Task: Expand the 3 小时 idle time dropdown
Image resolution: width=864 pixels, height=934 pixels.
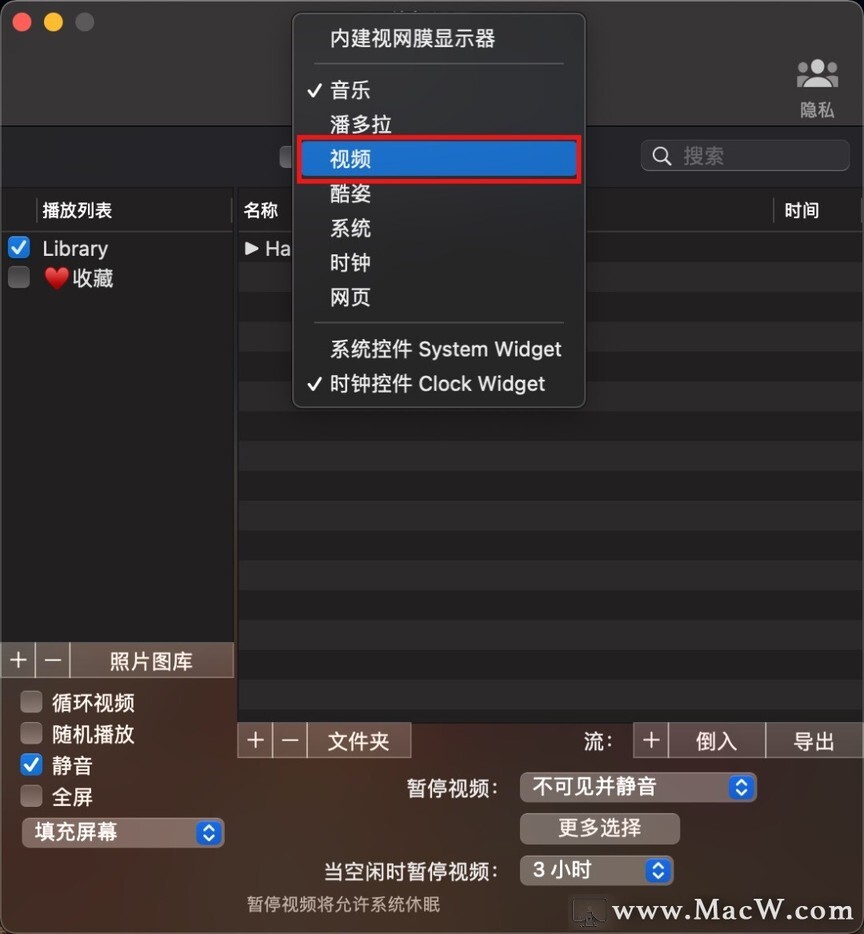Action: (x=596, y=870)
